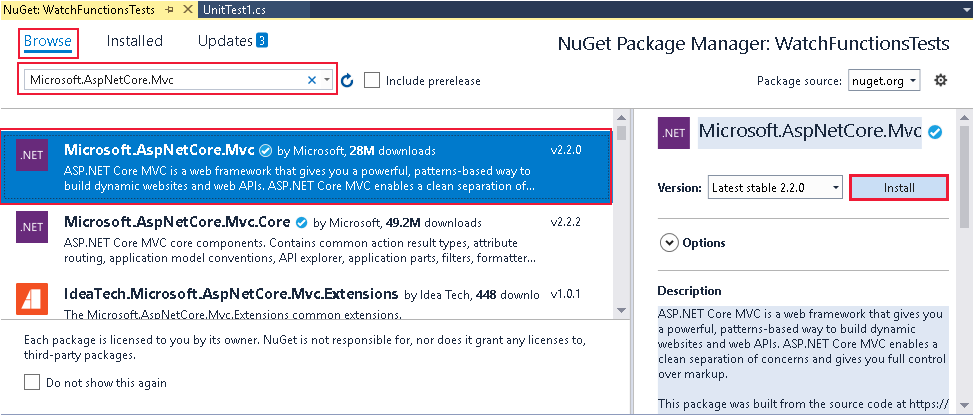Open the Updates tab
The height and width of the screenshot is (416, 974).
(x=225, y=41)
